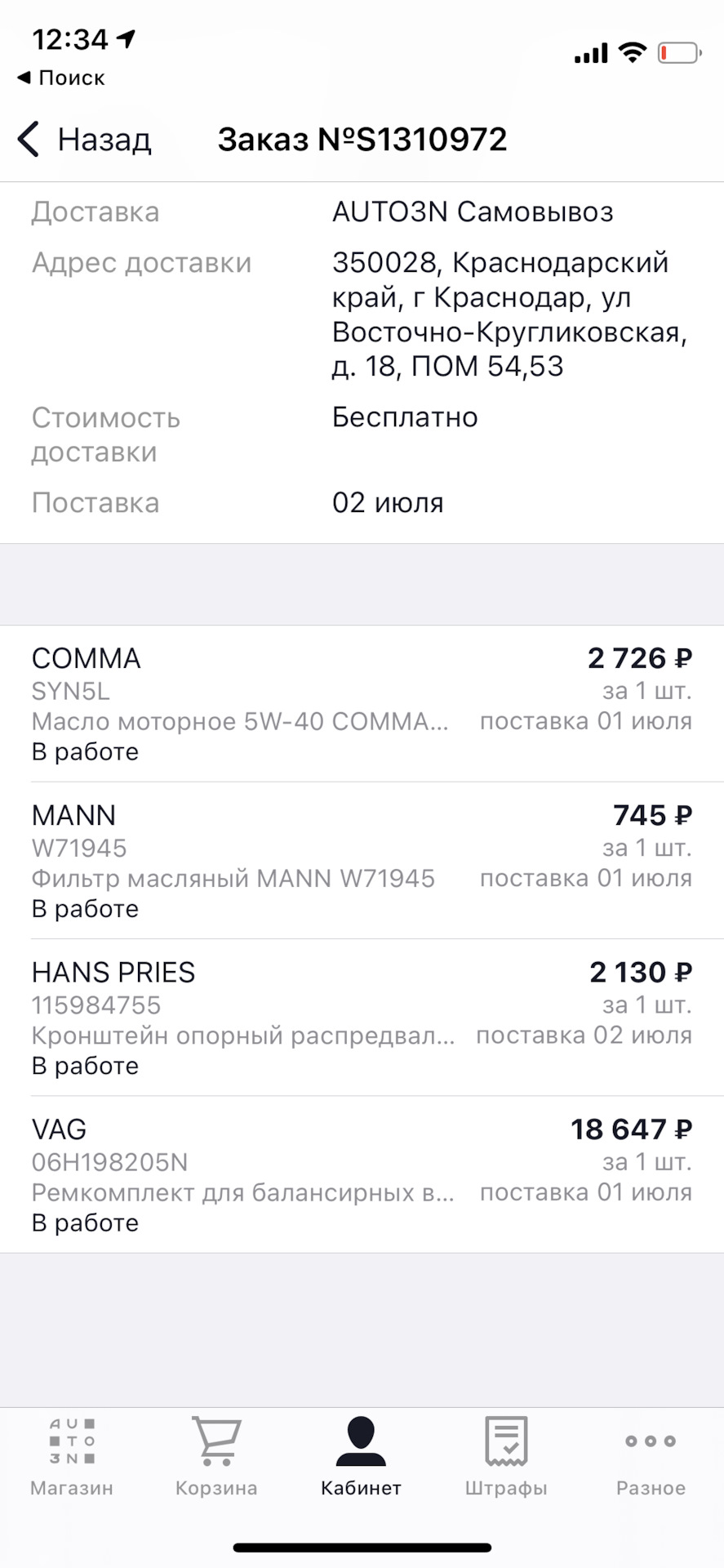Open the Штрафы receipt icon
724x1568 pixels.
(506, 1441)
